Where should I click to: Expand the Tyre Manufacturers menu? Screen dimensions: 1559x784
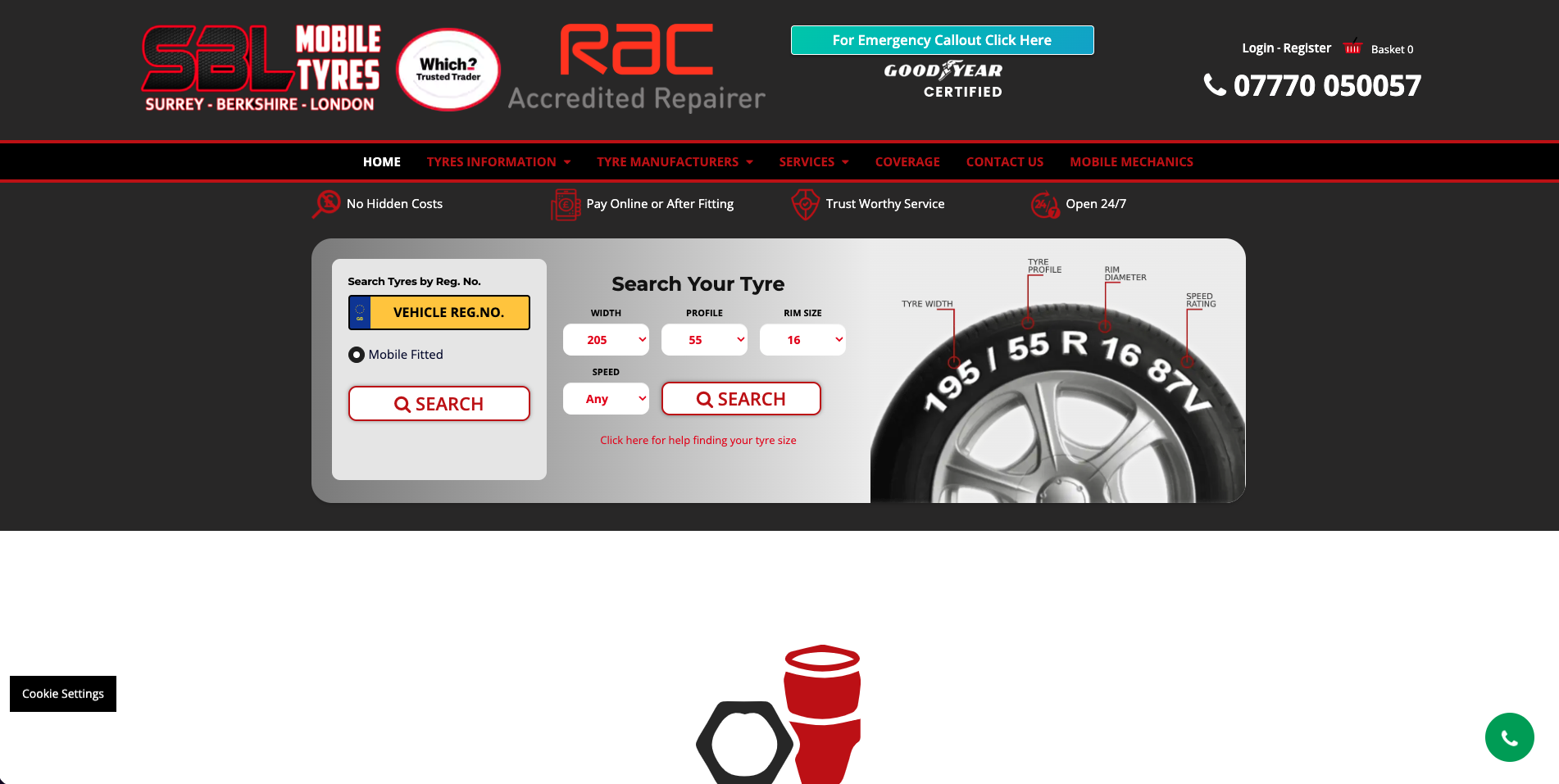click(x=675, y=162)
